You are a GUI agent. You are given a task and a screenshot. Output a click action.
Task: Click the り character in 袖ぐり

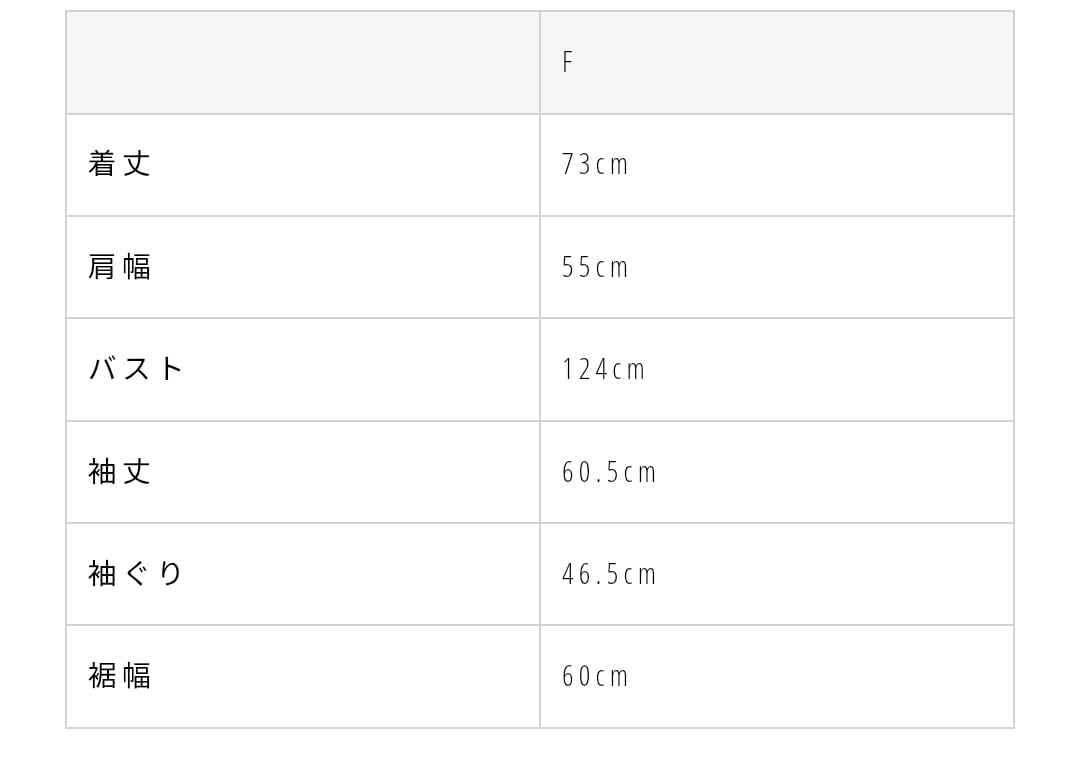point(171,574)
